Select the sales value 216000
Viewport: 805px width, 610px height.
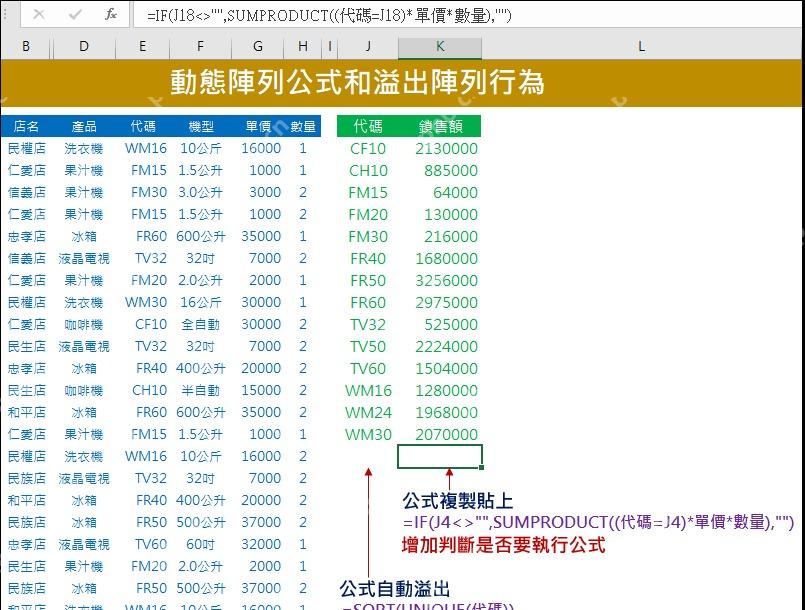tap(451, 237)
